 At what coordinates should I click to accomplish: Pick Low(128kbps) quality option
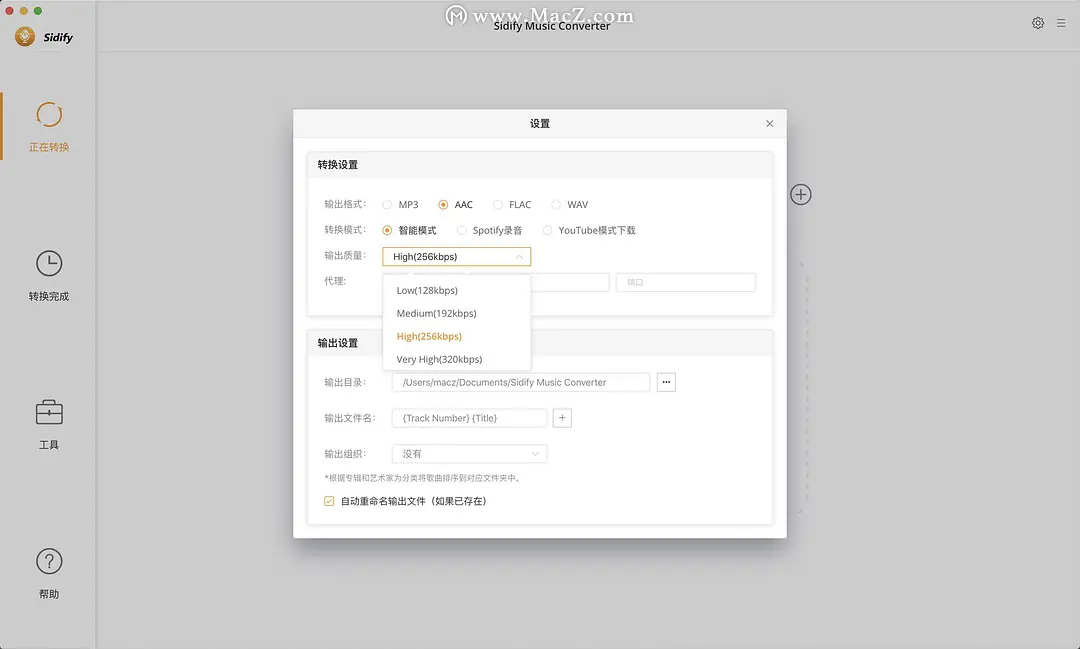point(457,290)
